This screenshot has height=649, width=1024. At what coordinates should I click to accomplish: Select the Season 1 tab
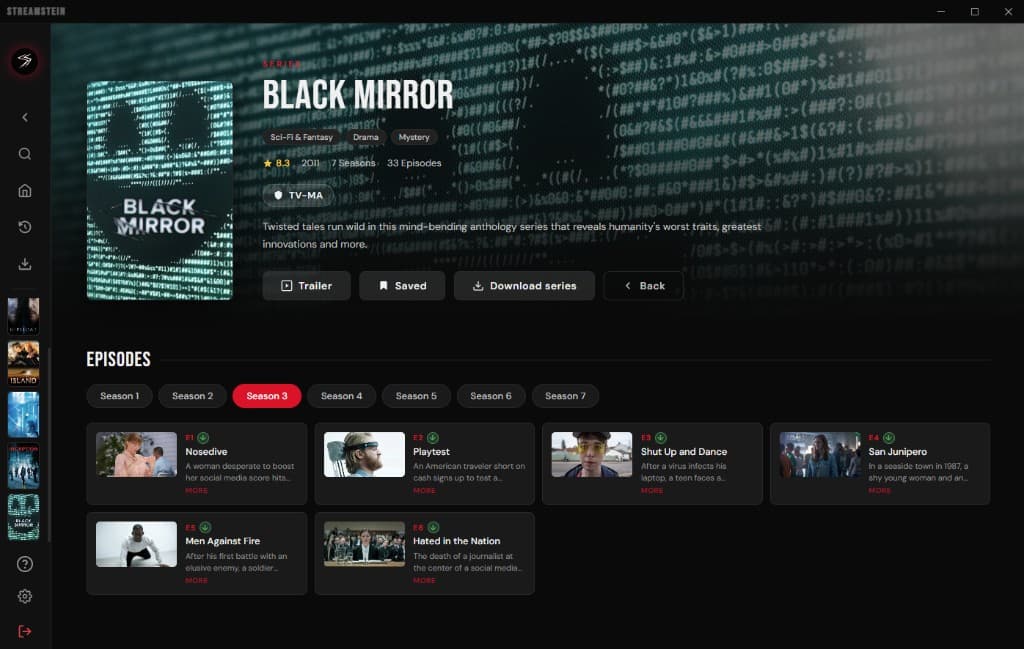[120, 396]
